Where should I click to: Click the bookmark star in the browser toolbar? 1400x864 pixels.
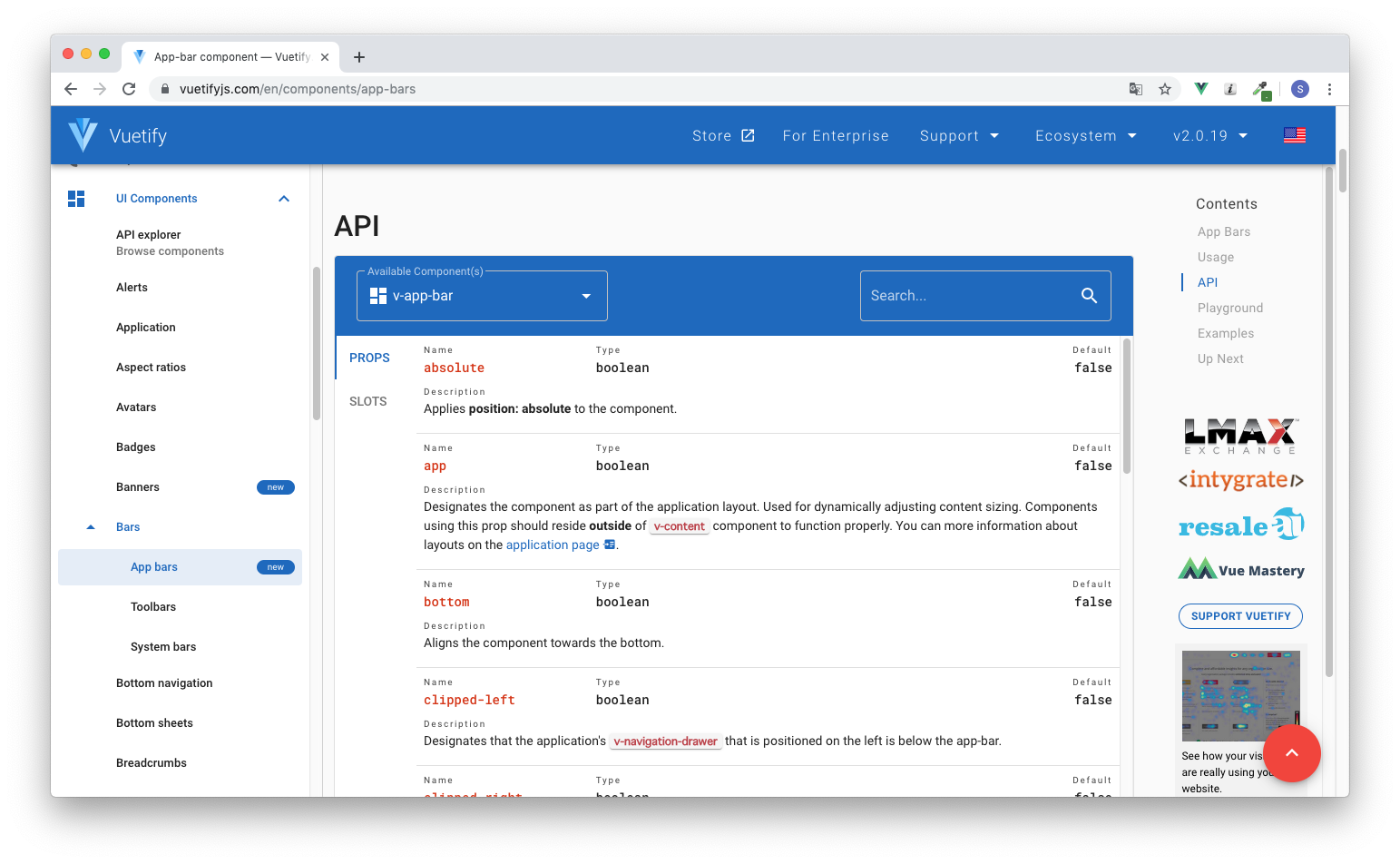[x=1165, y=89]
